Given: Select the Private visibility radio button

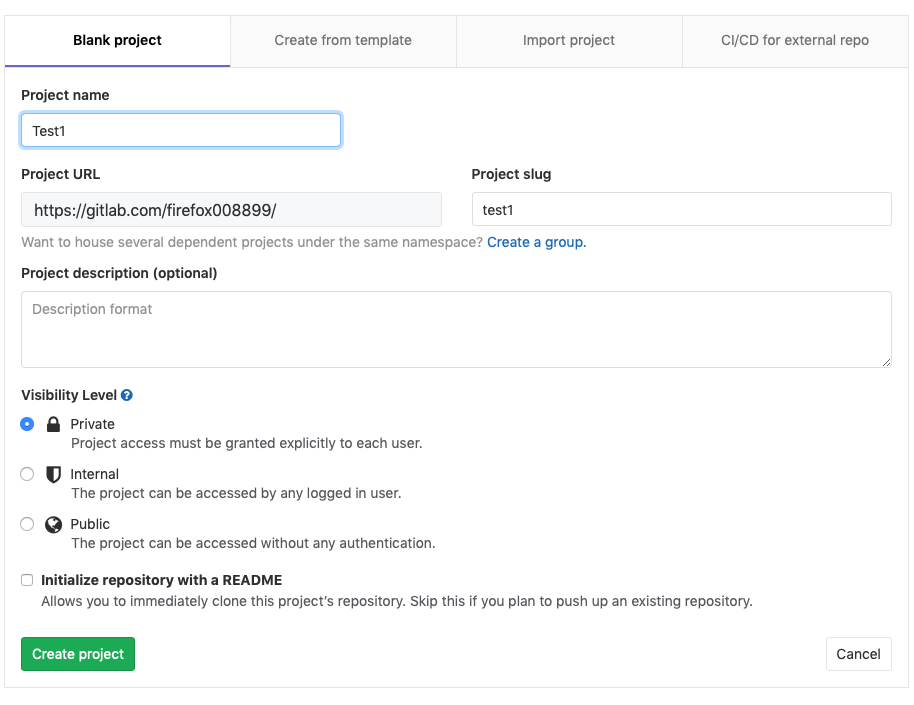Looking at the screenshot, I should coord(27,424).
